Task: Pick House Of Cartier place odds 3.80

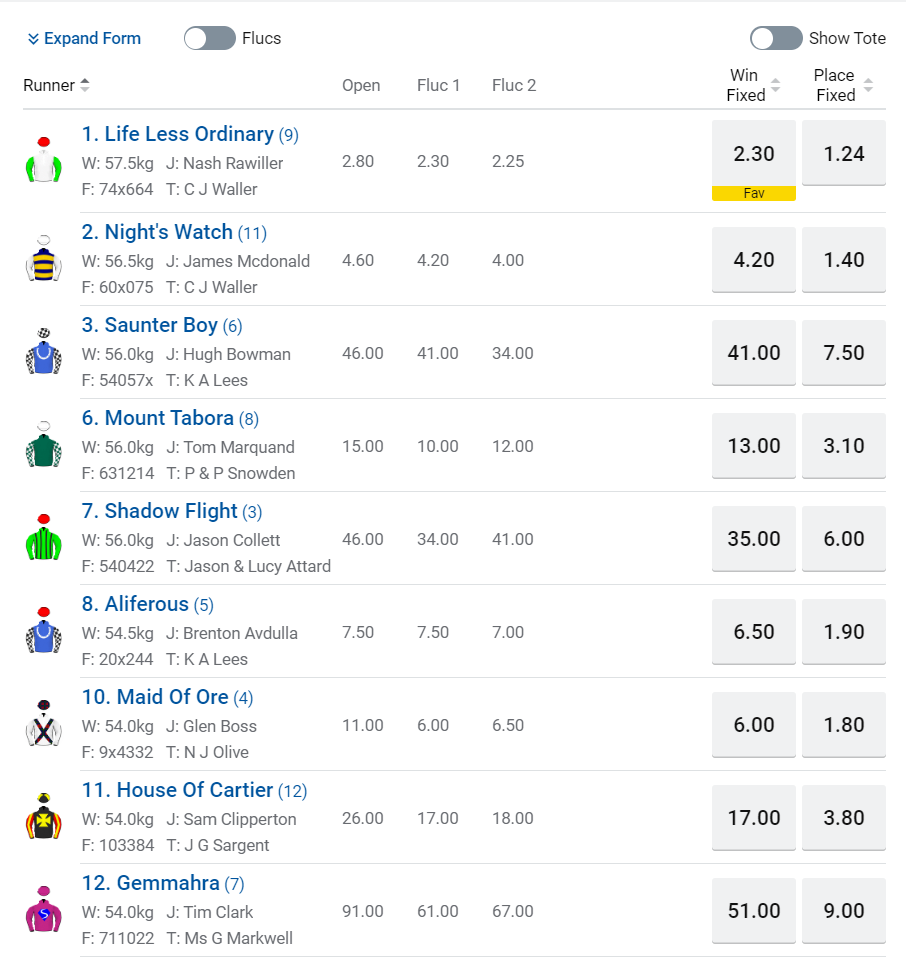Action: pos(844,818)
